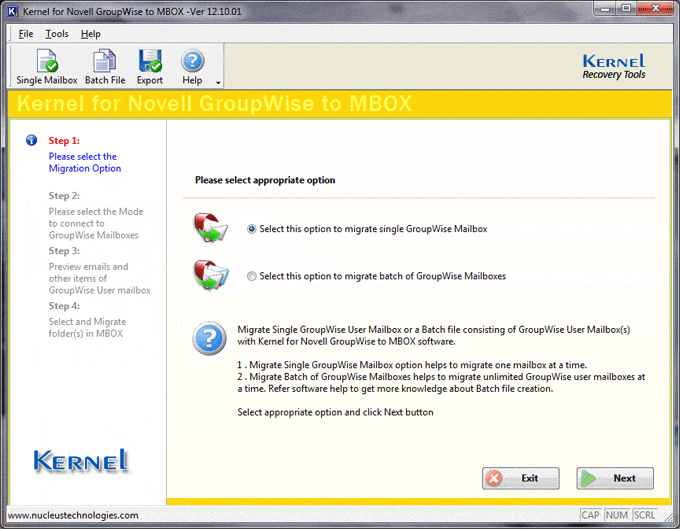This screenshot has height=530, width=680.
Task: Click 'Please select the Migration Option' text
Action: click(85, 163)
